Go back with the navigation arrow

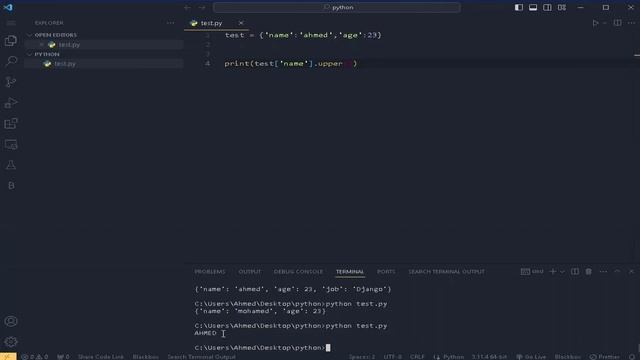point(187,7)
